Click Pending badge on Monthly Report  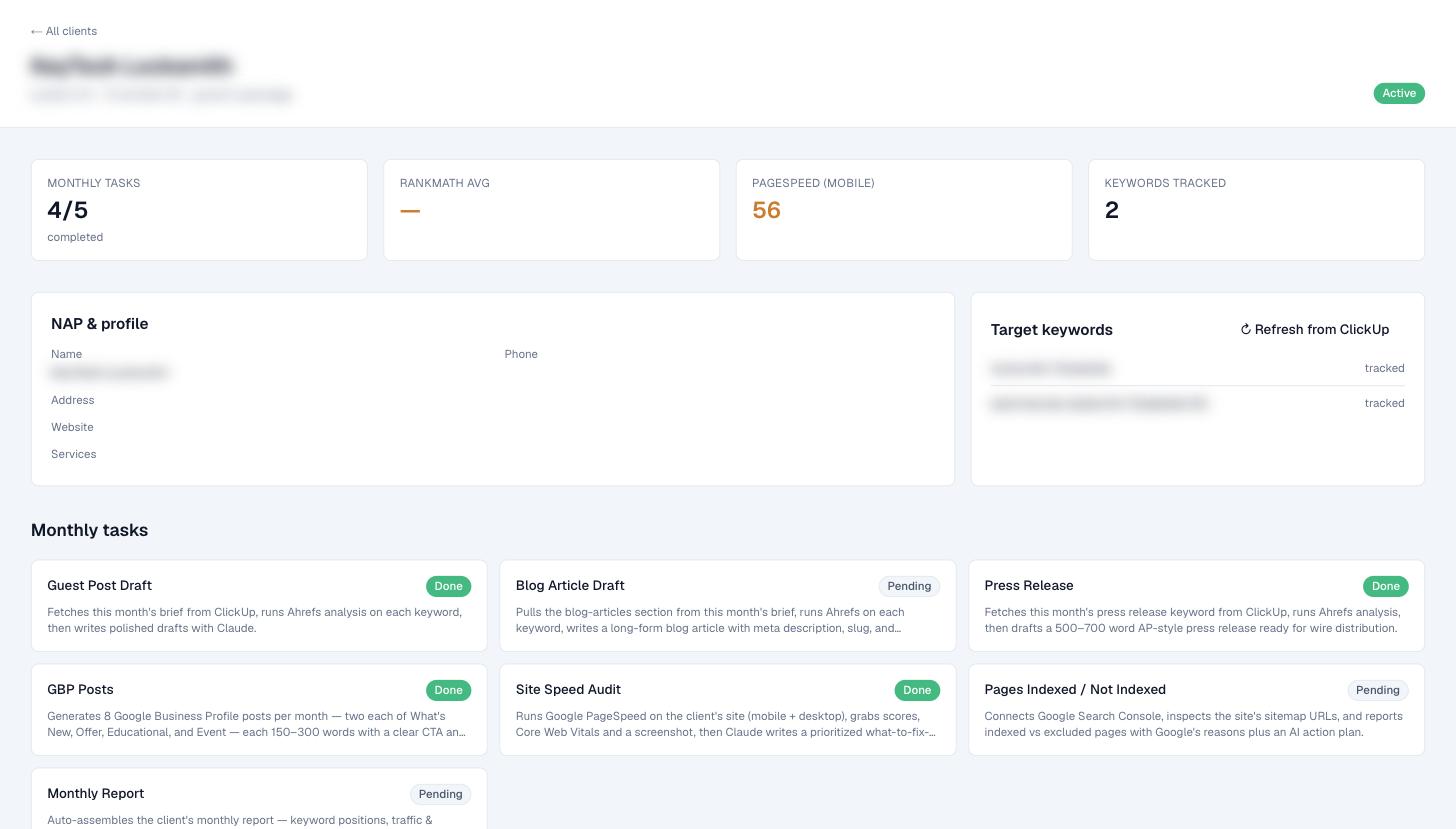[440, 794]
